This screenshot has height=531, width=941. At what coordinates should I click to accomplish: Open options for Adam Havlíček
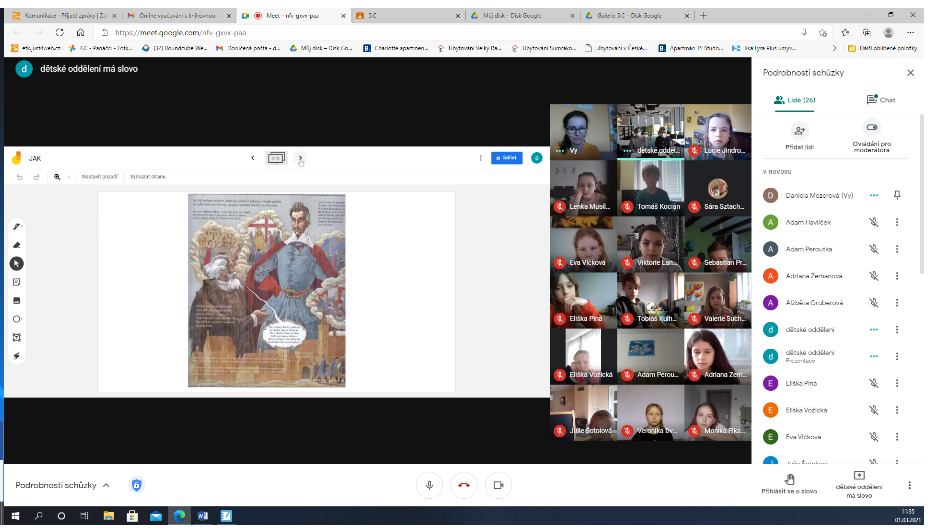tap(897, 222)
